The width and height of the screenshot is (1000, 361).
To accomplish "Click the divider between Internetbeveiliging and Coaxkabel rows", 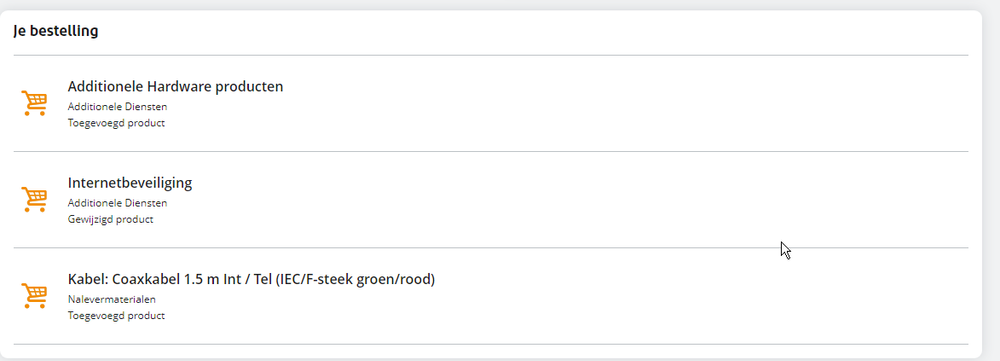I will pyautogui.click(x=490, y=247).
